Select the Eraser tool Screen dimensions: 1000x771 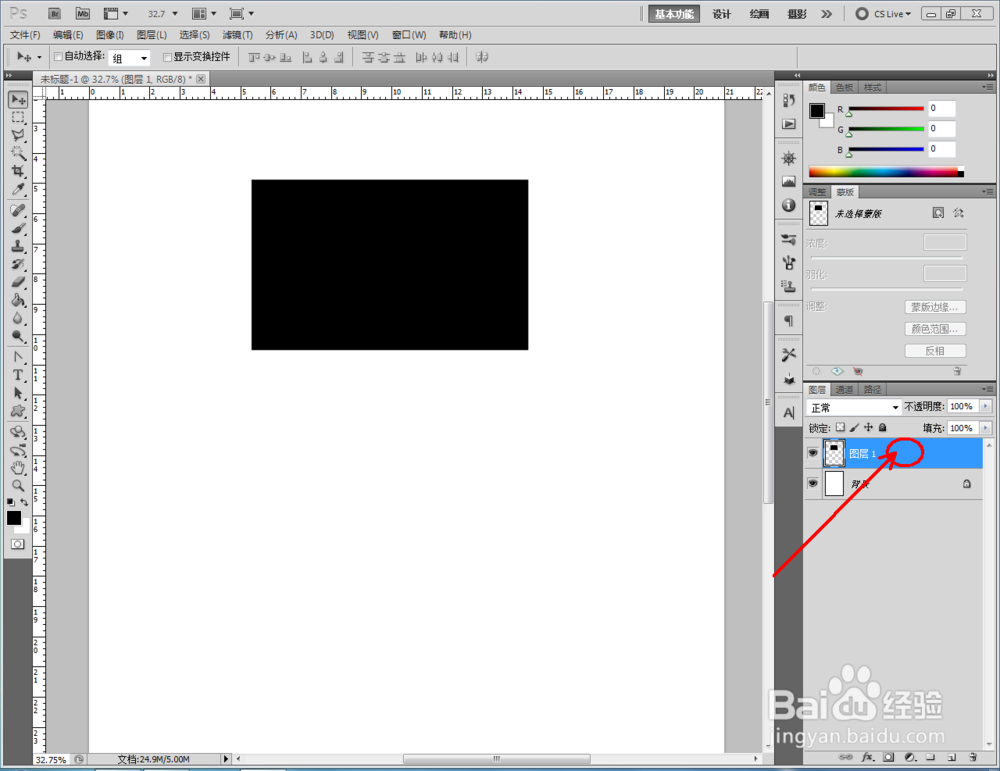18,281
